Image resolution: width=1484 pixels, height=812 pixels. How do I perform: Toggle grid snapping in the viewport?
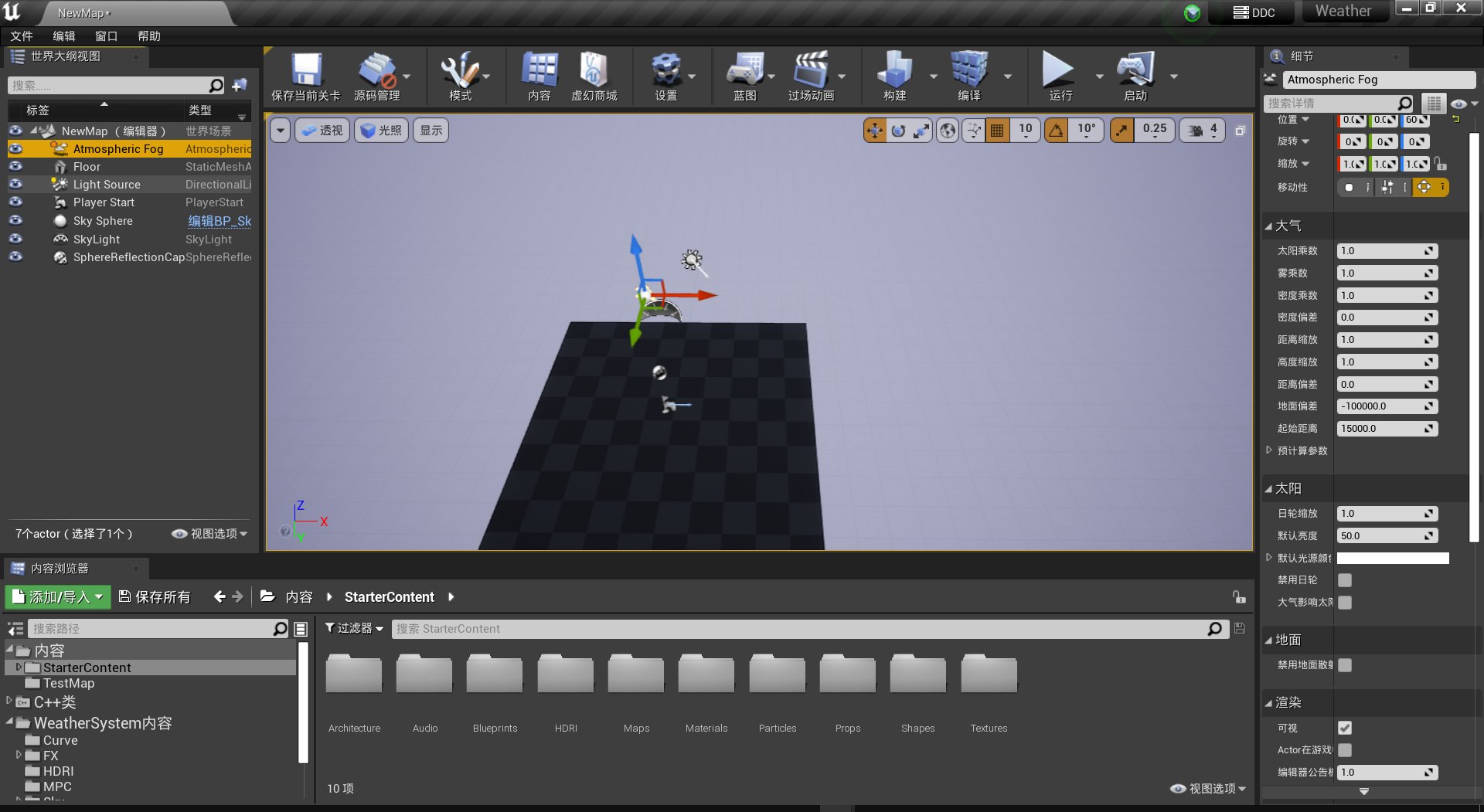[x=996, y=130]
